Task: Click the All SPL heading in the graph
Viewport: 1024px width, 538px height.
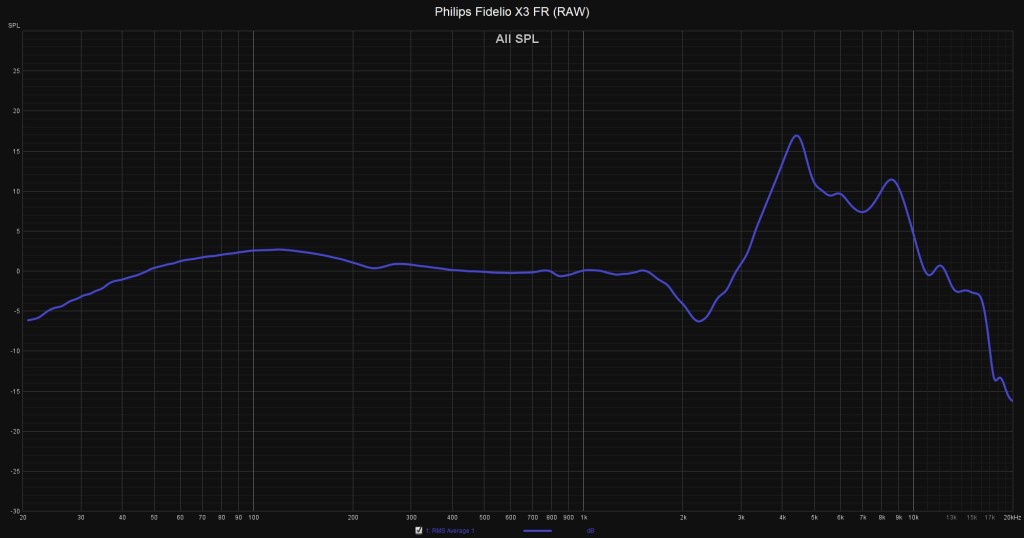Action: (517, 39)
